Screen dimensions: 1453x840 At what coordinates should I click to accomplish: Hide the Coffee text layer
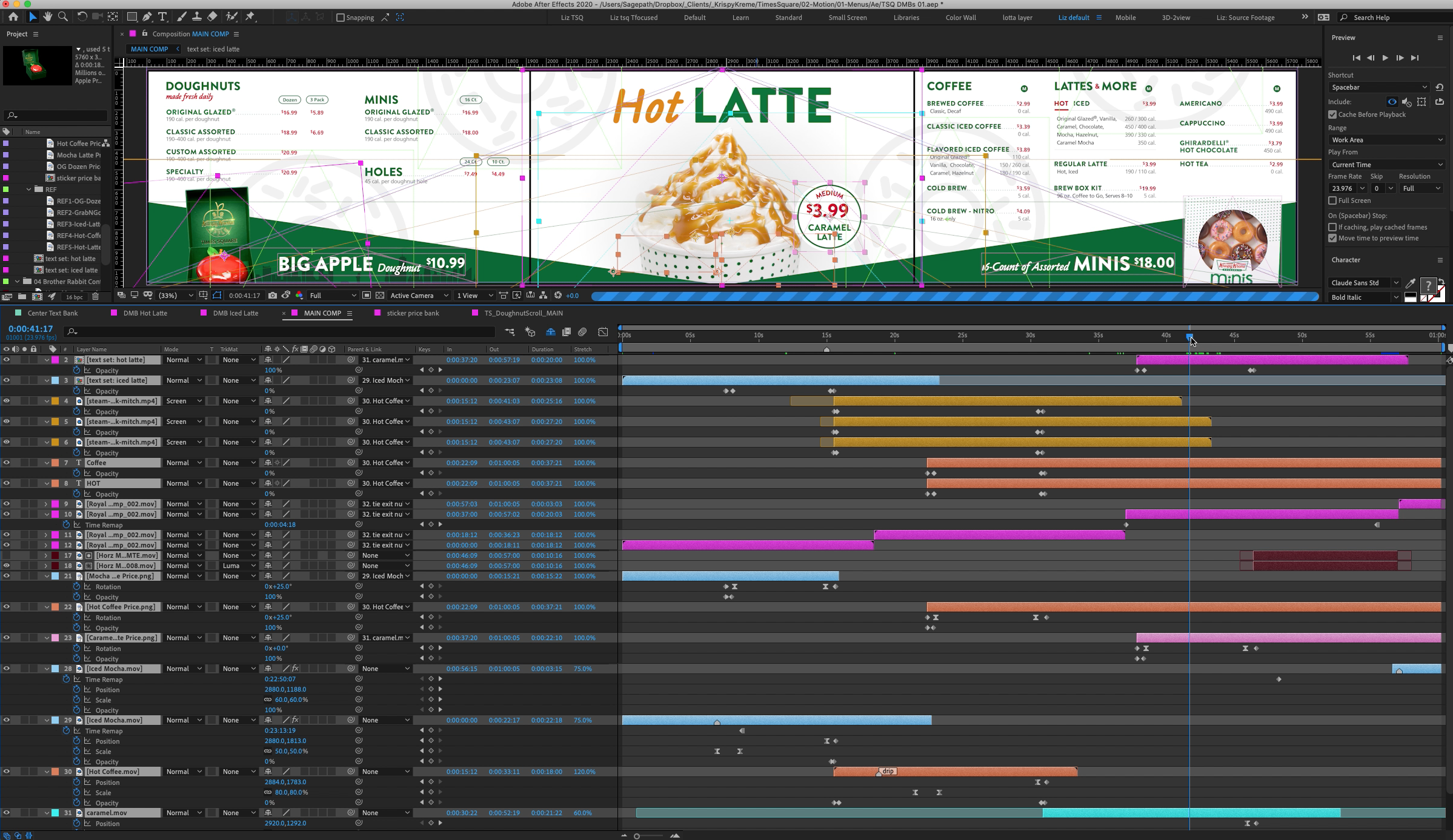tap(6, 463)
